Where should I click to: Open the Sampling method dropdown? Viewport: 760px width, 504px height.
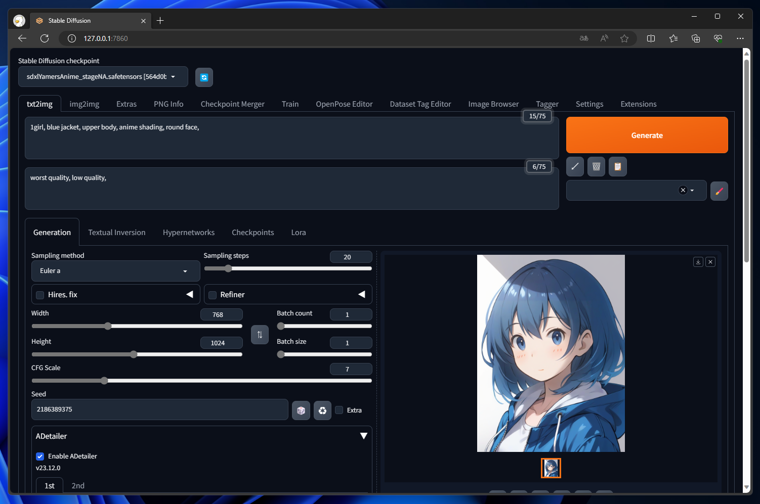(115, 271)
